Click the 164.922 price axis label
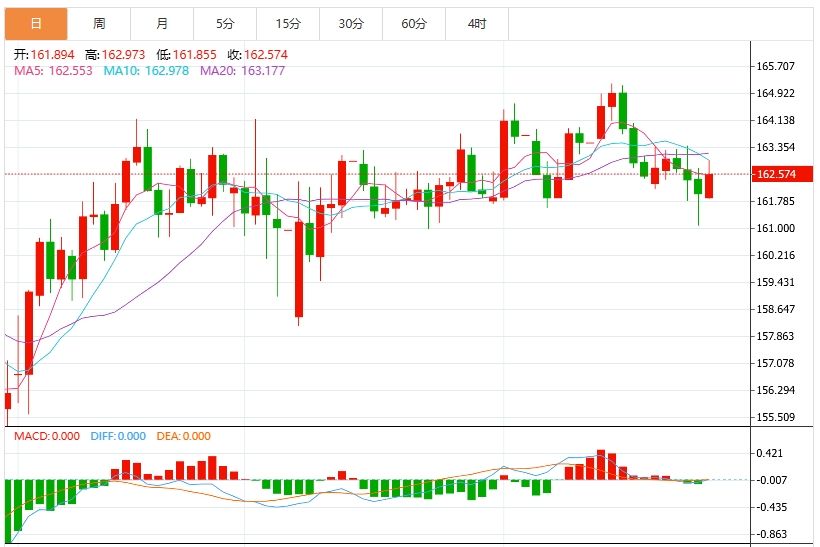Screen dimensions: 820x547 pos(776,93)
